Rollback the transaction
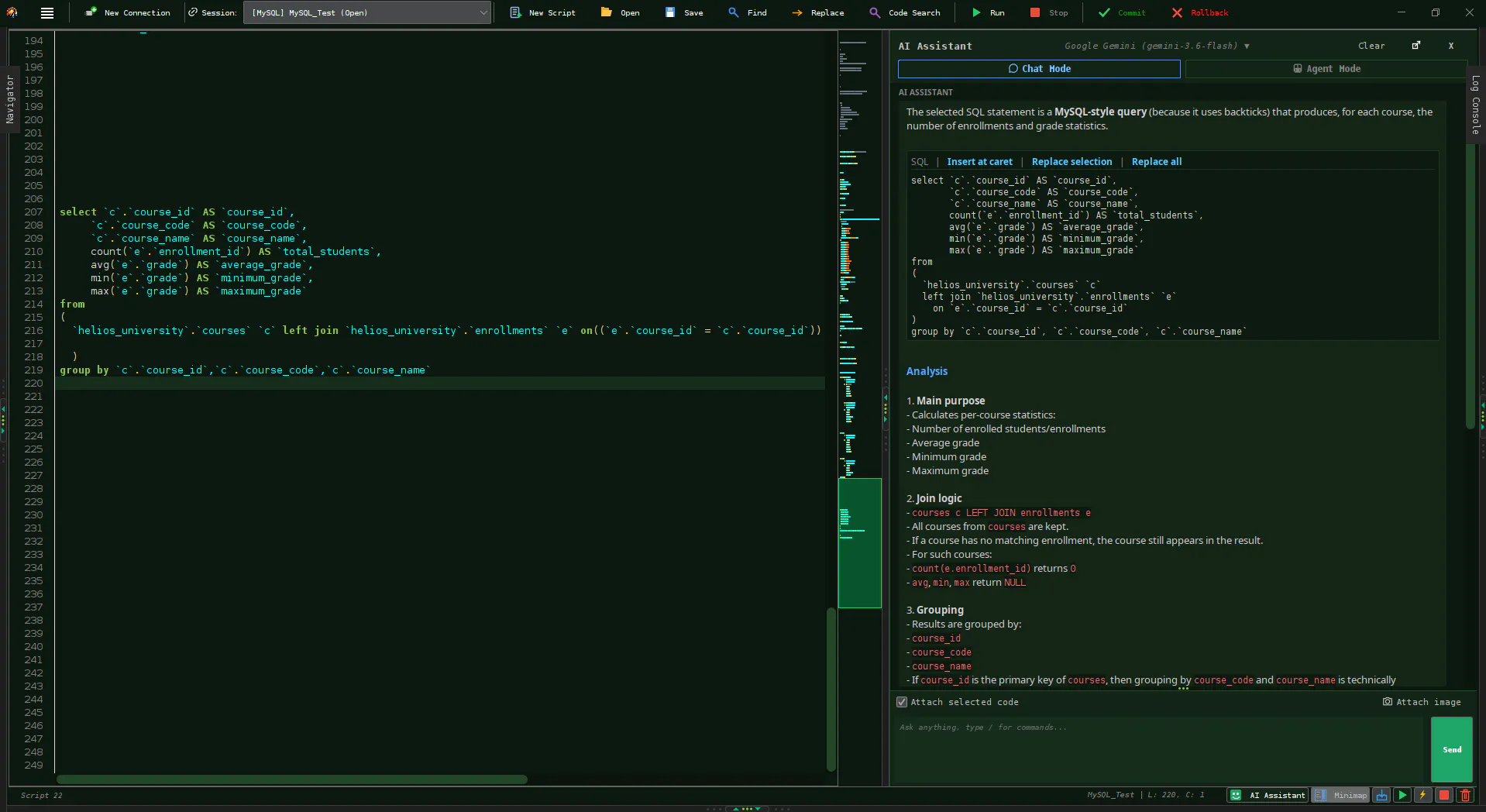The width and height of the screenshot is (1486, 812). [x=1199, y=12]
